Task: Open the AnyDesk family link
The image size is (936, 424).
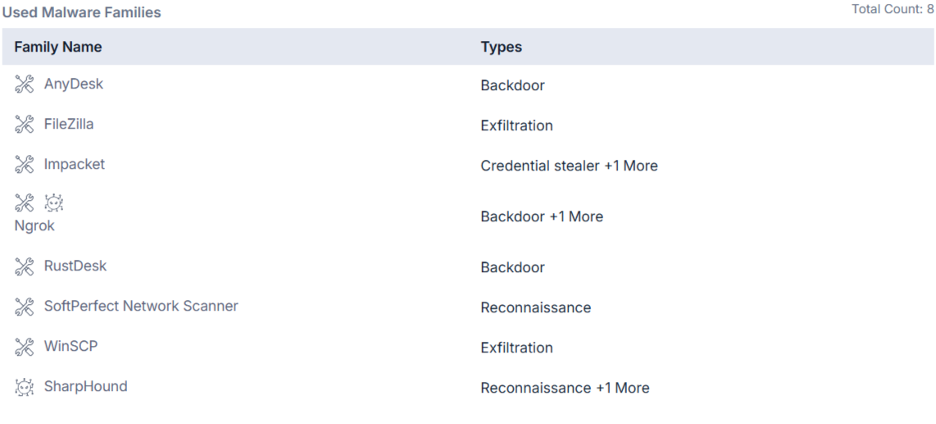Action: (73, 84)
